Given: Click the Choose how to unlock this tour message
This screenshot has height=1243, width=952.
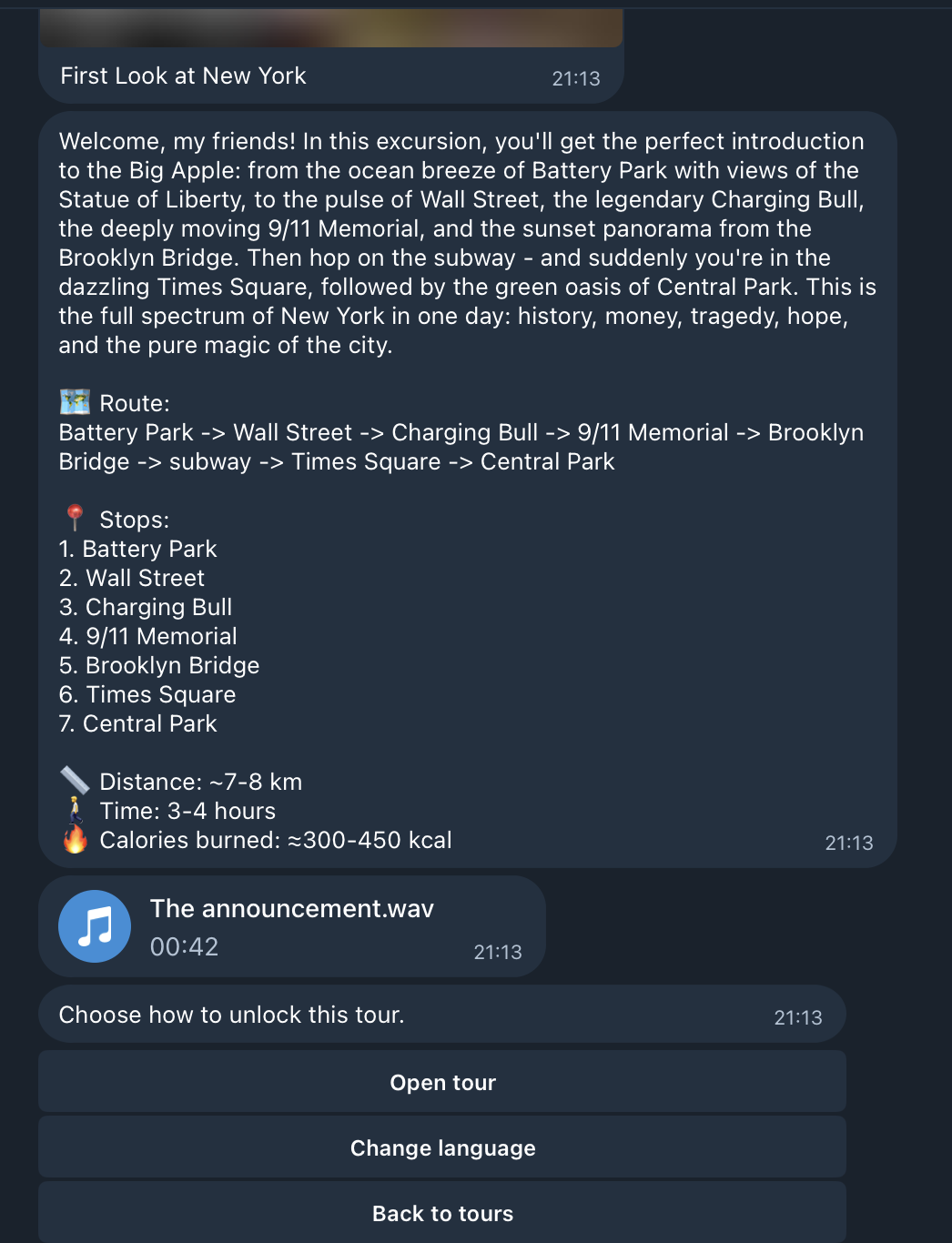Looking at the screenshot, I should point(231,1015).
